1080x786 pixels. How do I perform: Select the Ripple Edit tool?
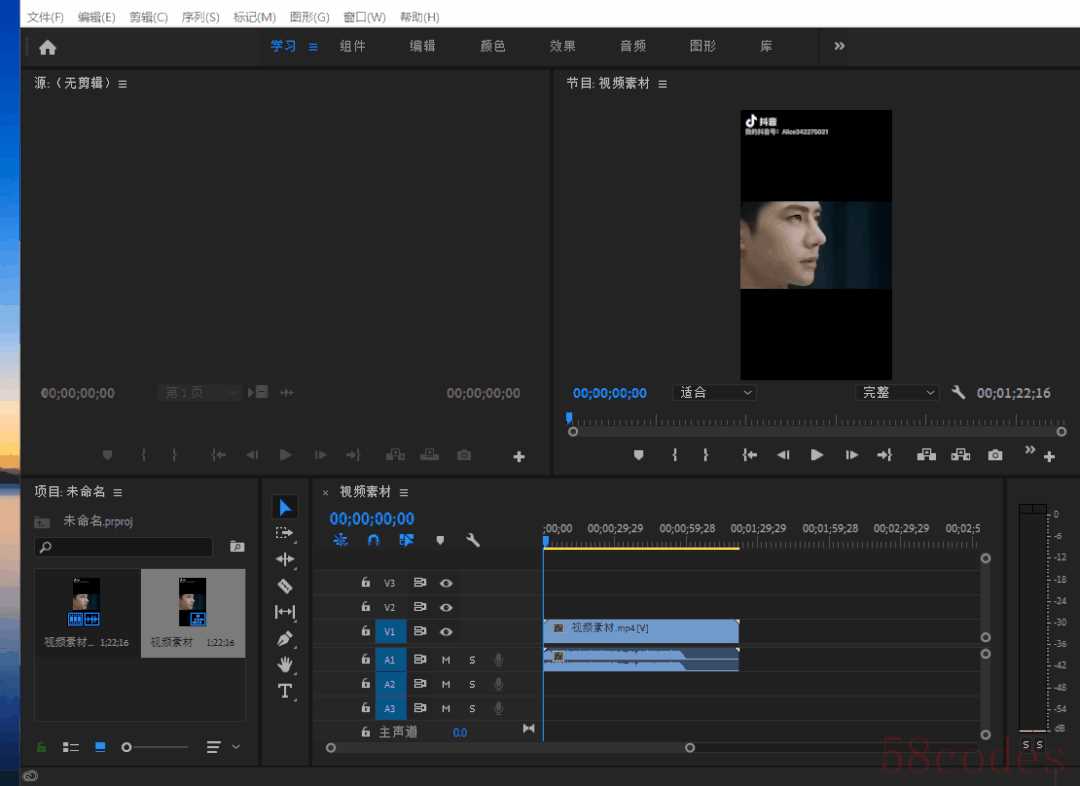(284, 559)
